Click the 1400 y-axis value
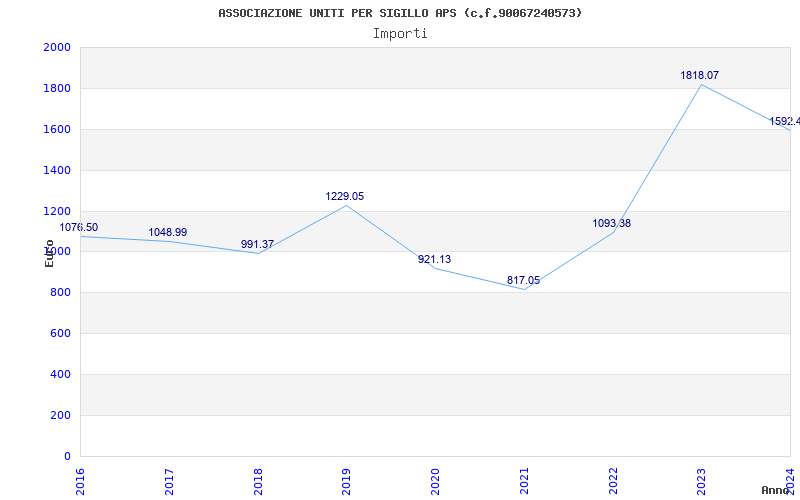The height and width of the screenshot is (500, 800). 57,170
